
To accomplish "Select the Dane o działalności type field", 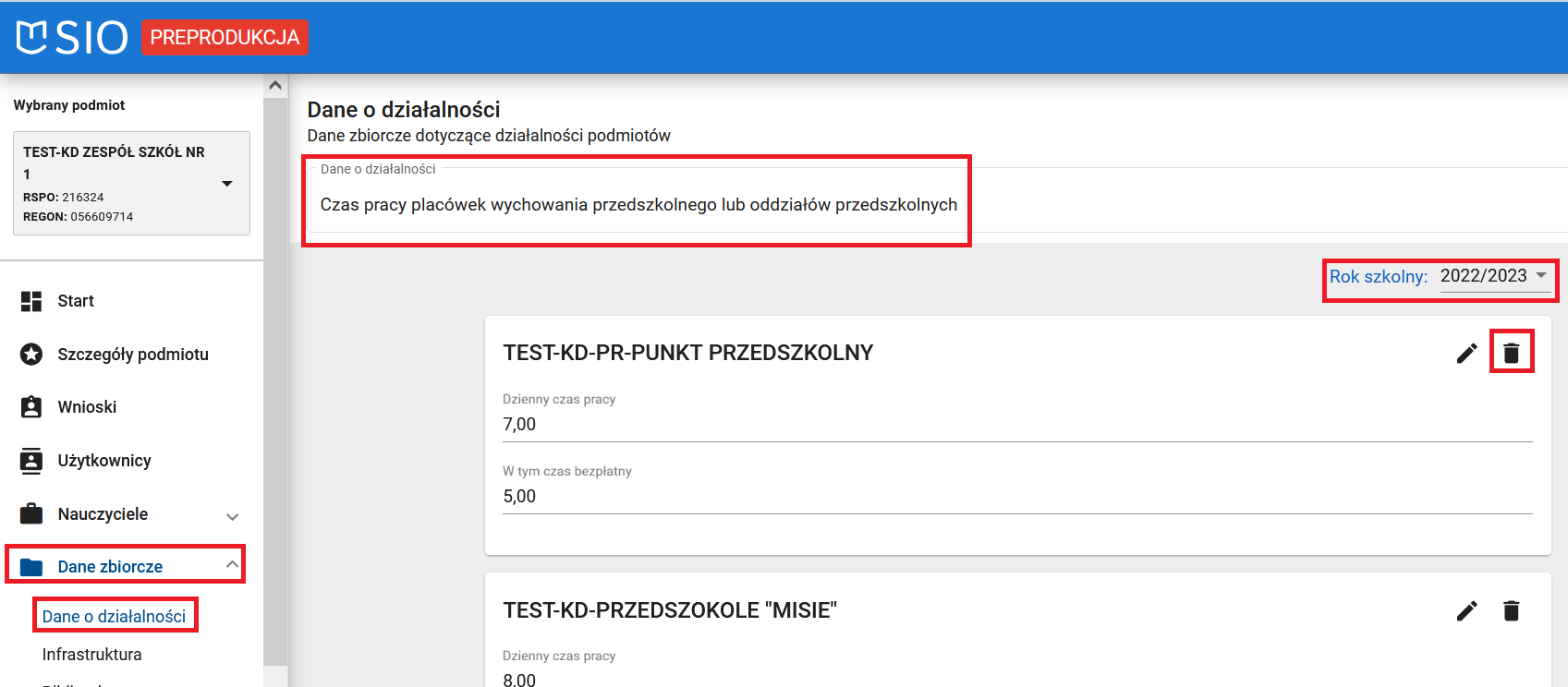I will click(x=638, y=205).
